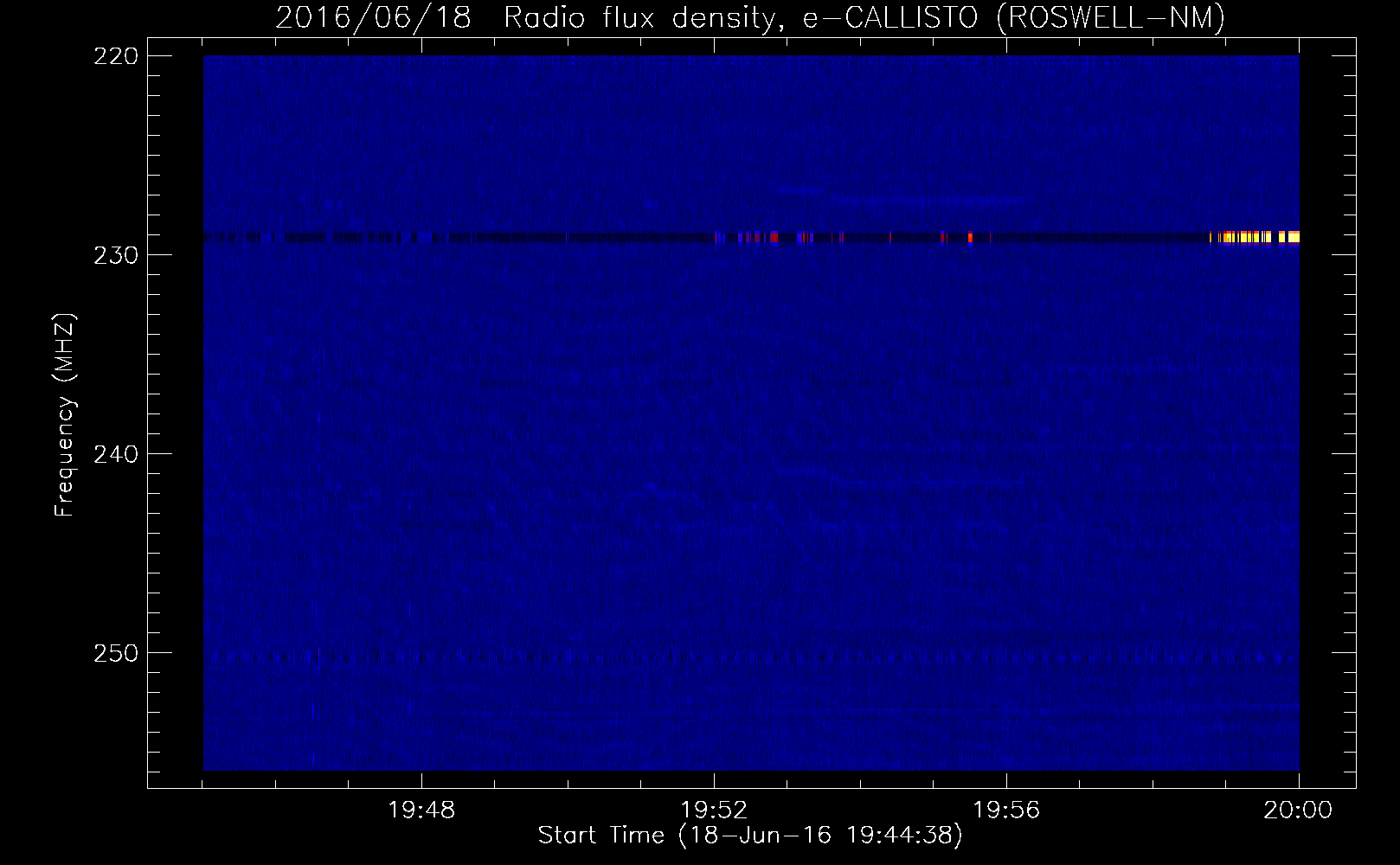
Task: Select the 'Frequency (MHZ)' axis label
Action: (65, 415)
